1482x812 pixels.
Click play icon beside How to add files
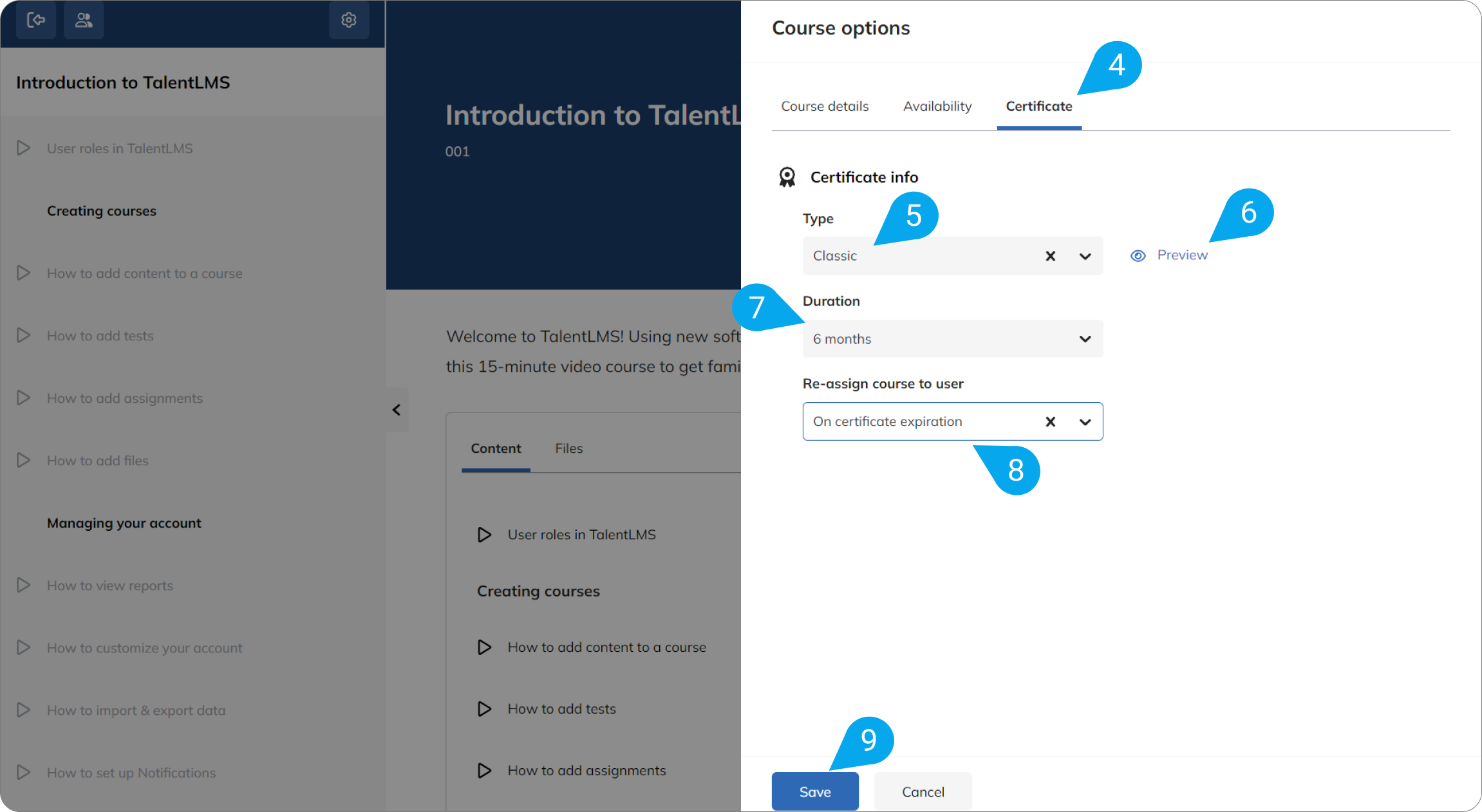click(x=23, y=460)
